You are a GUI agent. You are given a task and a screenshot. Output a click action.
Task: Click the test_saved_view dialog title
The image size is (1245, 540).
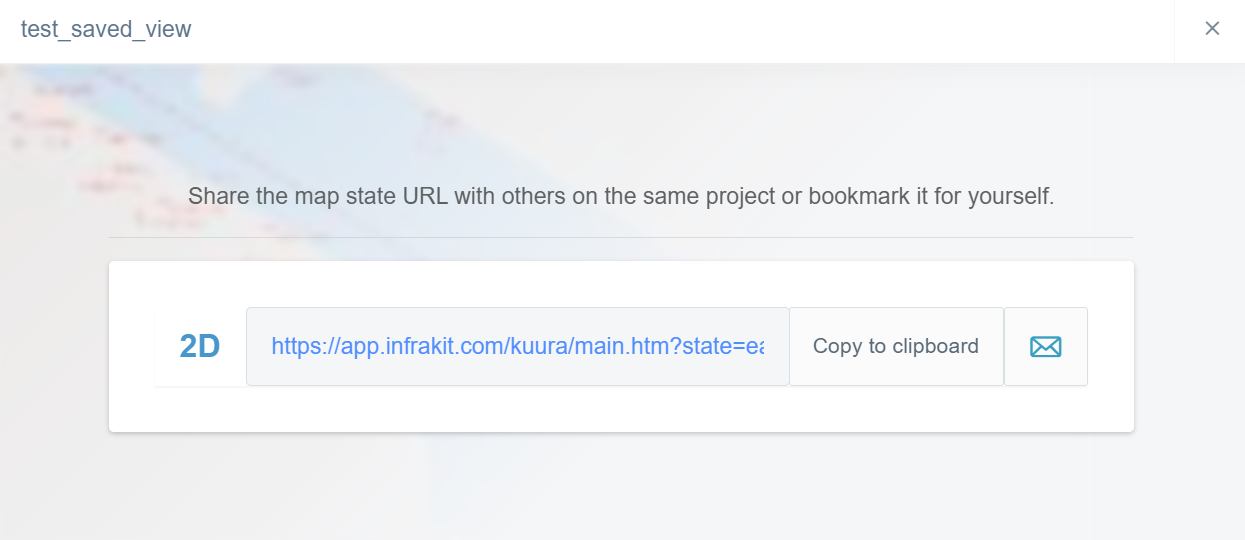click(106, 29)
